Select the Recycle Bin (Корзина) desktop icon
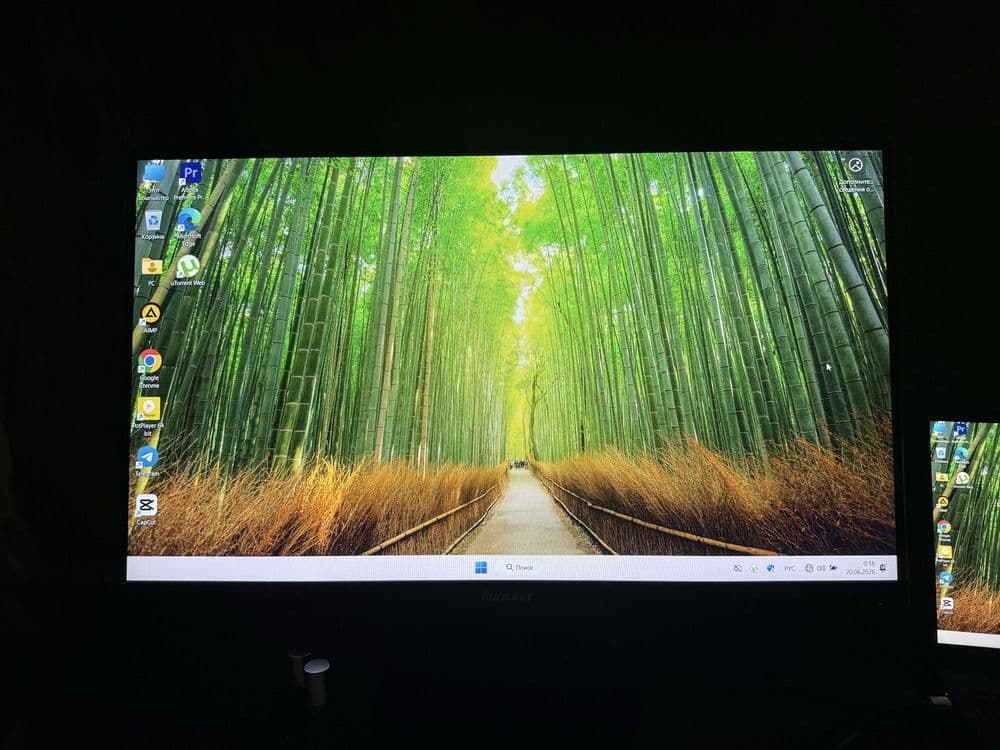The width and height of the screenshot is (1000, 750). coord(153,225)
